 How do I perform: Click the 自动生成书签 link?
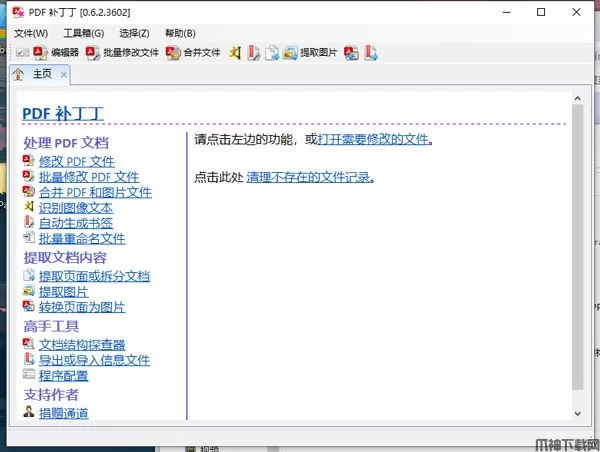pyautogui.click(x=76, y=223)
